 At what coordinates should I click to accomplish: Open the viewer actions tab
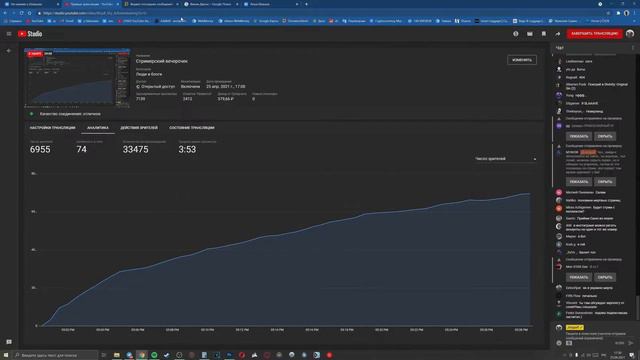pos(139,128)
